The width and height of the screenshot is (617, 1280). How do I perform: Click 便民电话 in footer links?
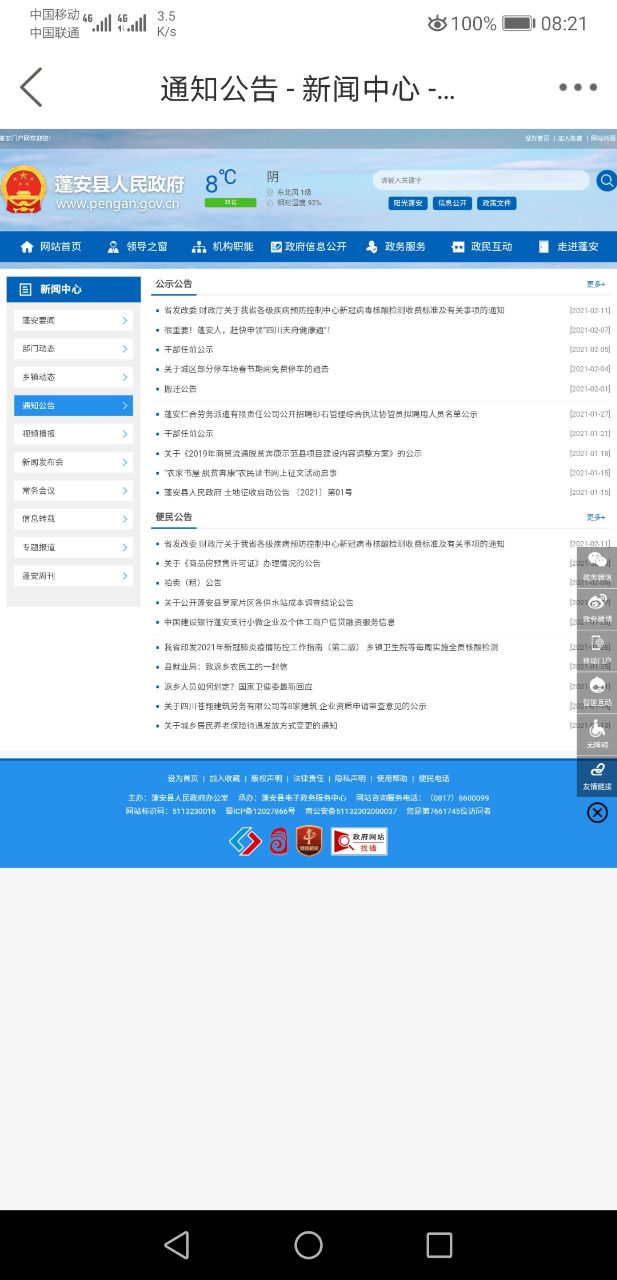coord(434,778)
